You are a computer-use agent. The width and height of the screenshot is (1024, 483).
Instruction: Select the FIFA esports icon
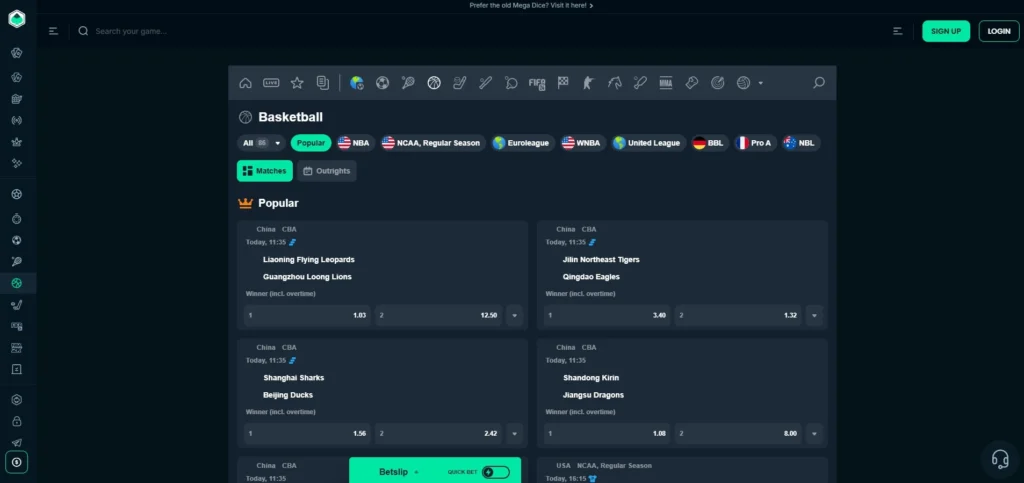(537, 83)
